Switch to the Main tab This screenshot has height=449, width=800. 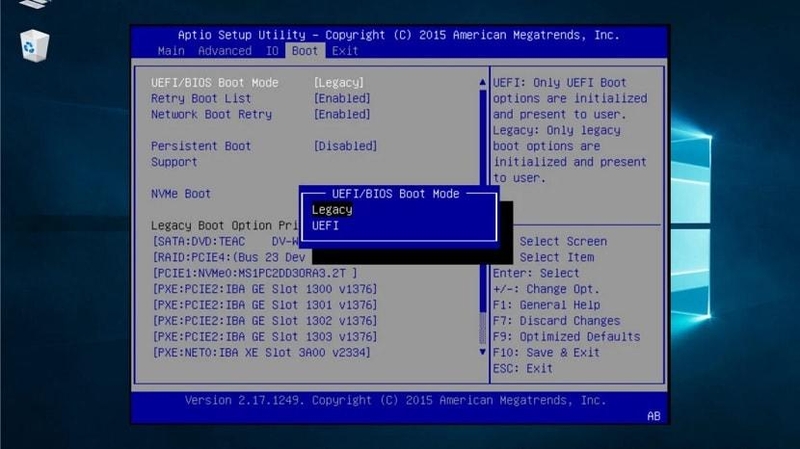click(171, 51)
